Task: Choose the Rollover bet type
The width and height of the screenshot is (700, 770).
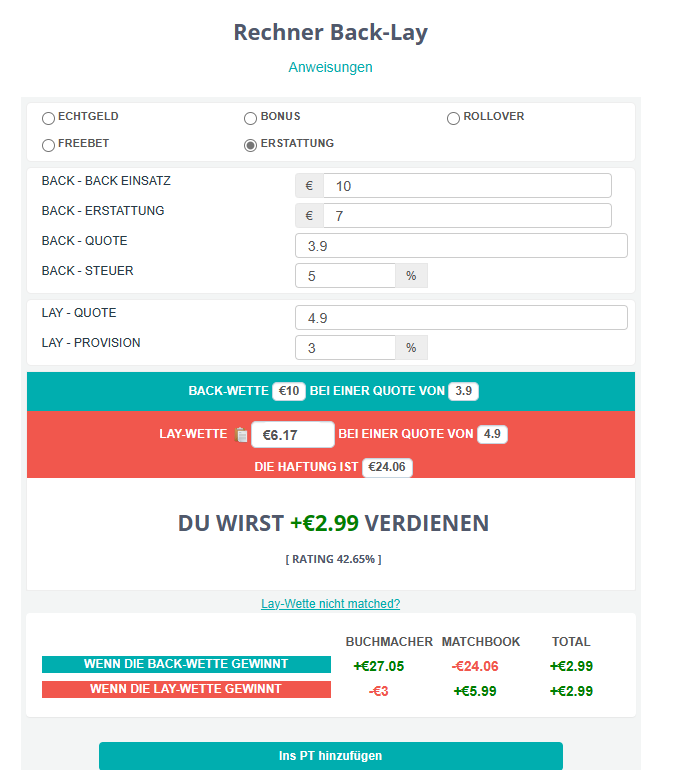Action: (453, 118)
